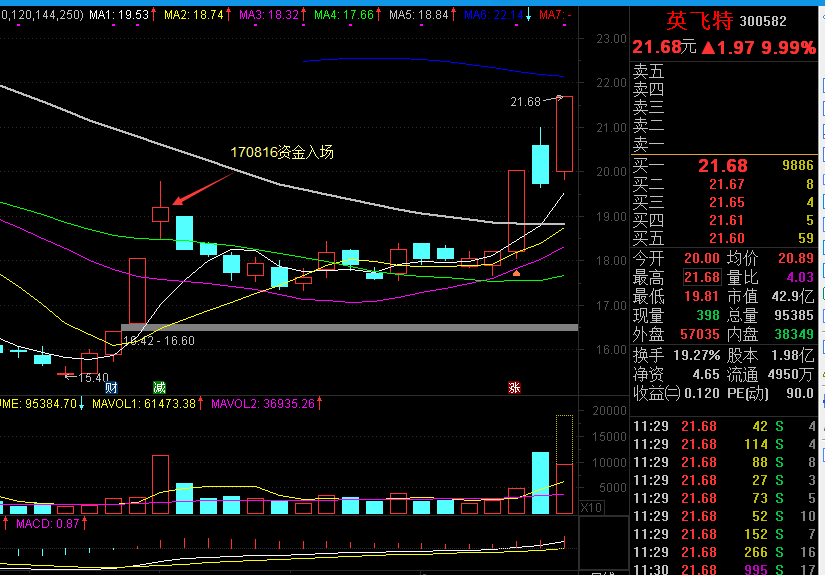Click the PE(动) value 90.0
Screen dimensions: 825x575
point(800,393)
